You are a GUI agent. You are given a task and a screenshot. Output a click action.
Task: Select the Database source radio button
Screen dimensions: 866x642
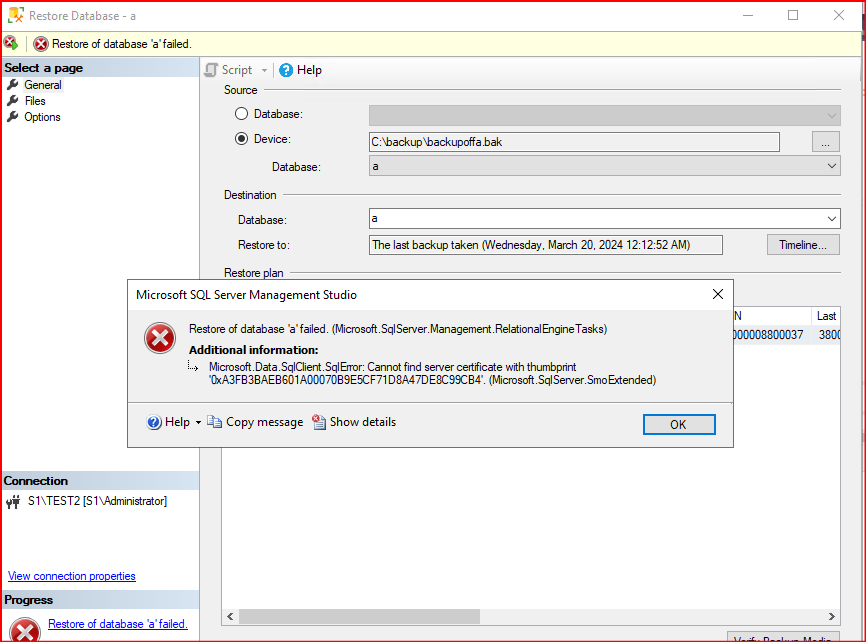point(241,114)
